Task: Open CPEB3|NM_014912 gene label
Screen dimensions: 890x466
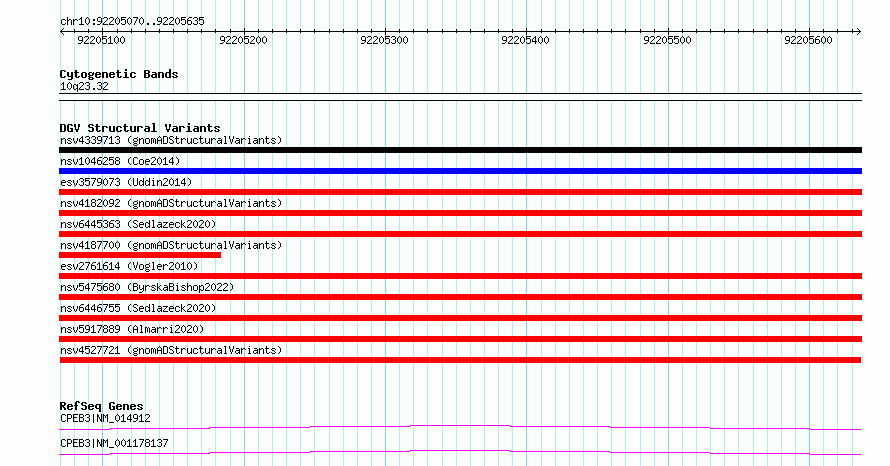Action: coord(105,418)
